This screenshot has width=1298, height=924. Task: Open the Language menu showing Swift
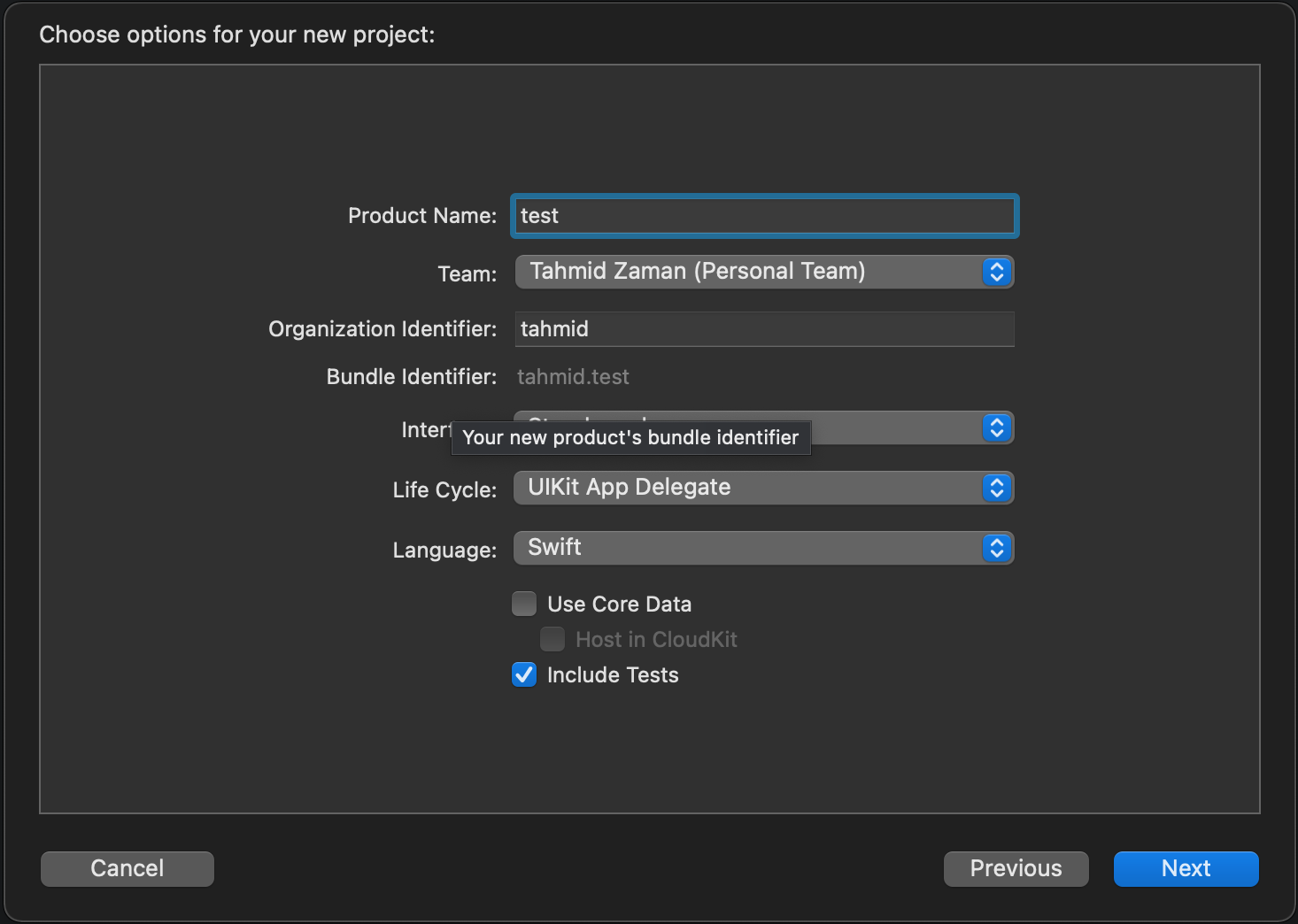pos(764,548)
